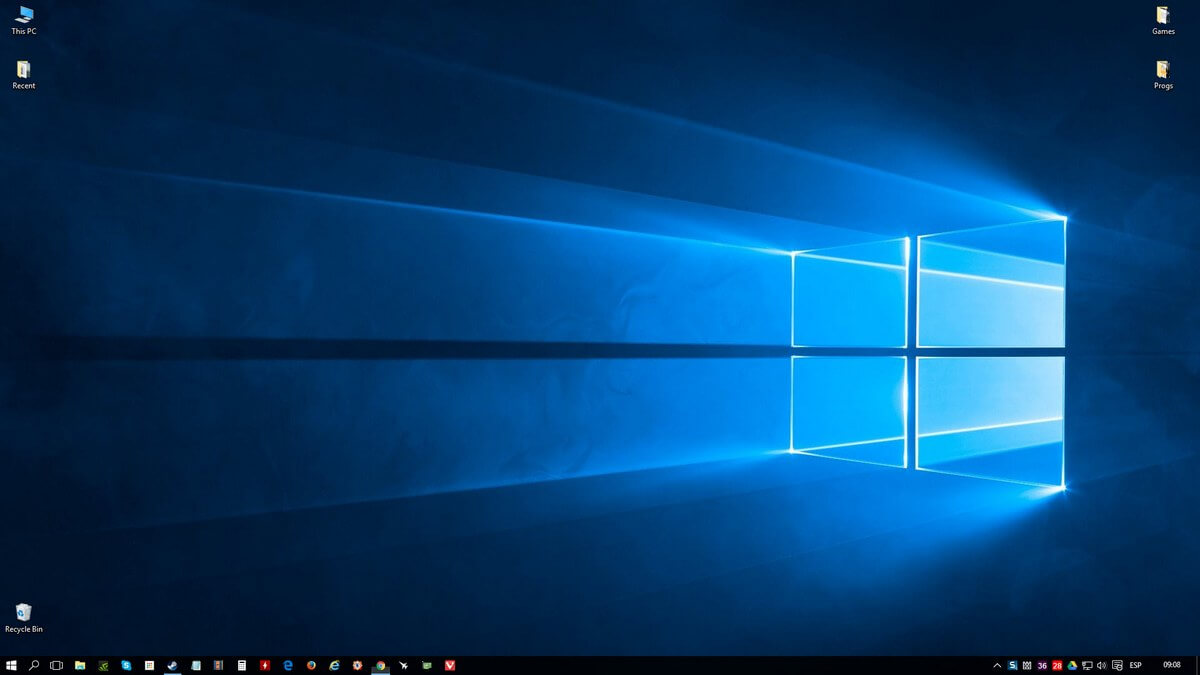Open Action Center notifications icon

(x=1117, y=666)
